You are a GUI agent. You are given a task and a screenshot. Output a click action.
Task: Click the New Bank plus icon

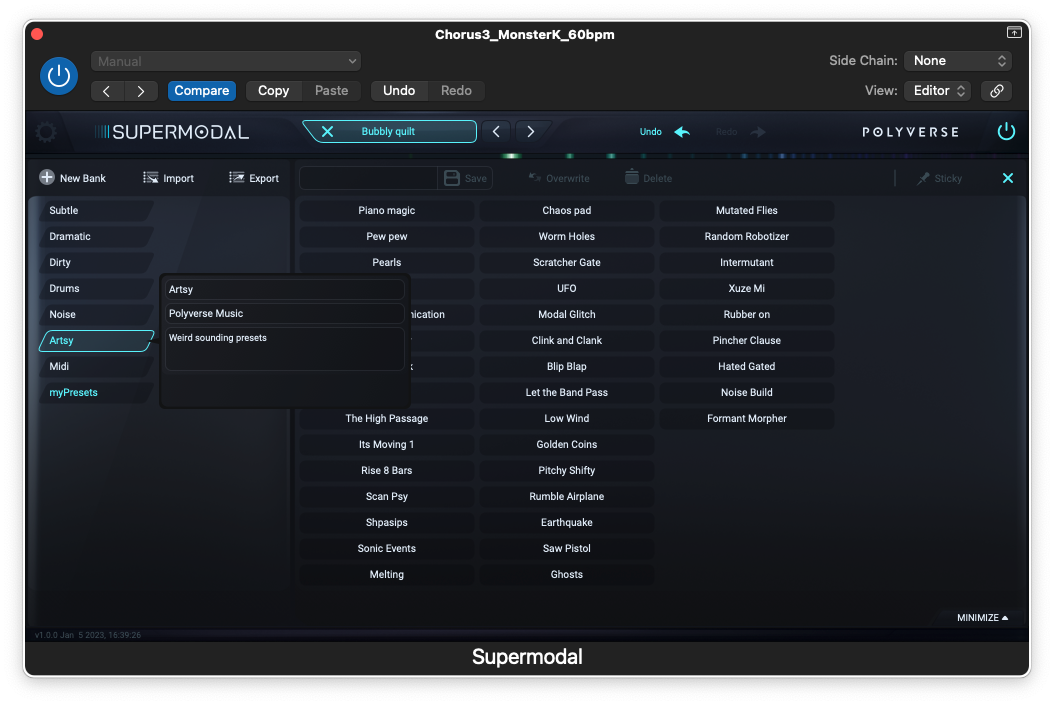[47, 178]
